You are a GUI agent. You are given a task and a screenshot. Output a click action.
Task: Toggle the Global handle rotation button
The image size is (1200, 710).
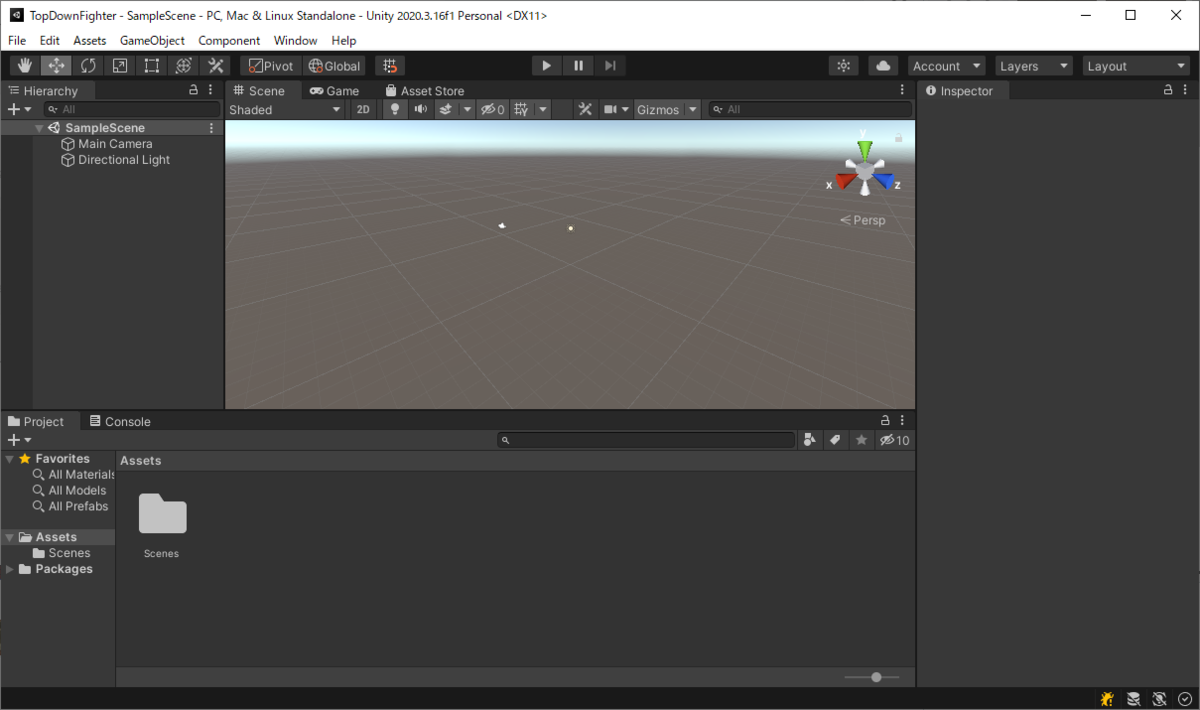(334, 66)
